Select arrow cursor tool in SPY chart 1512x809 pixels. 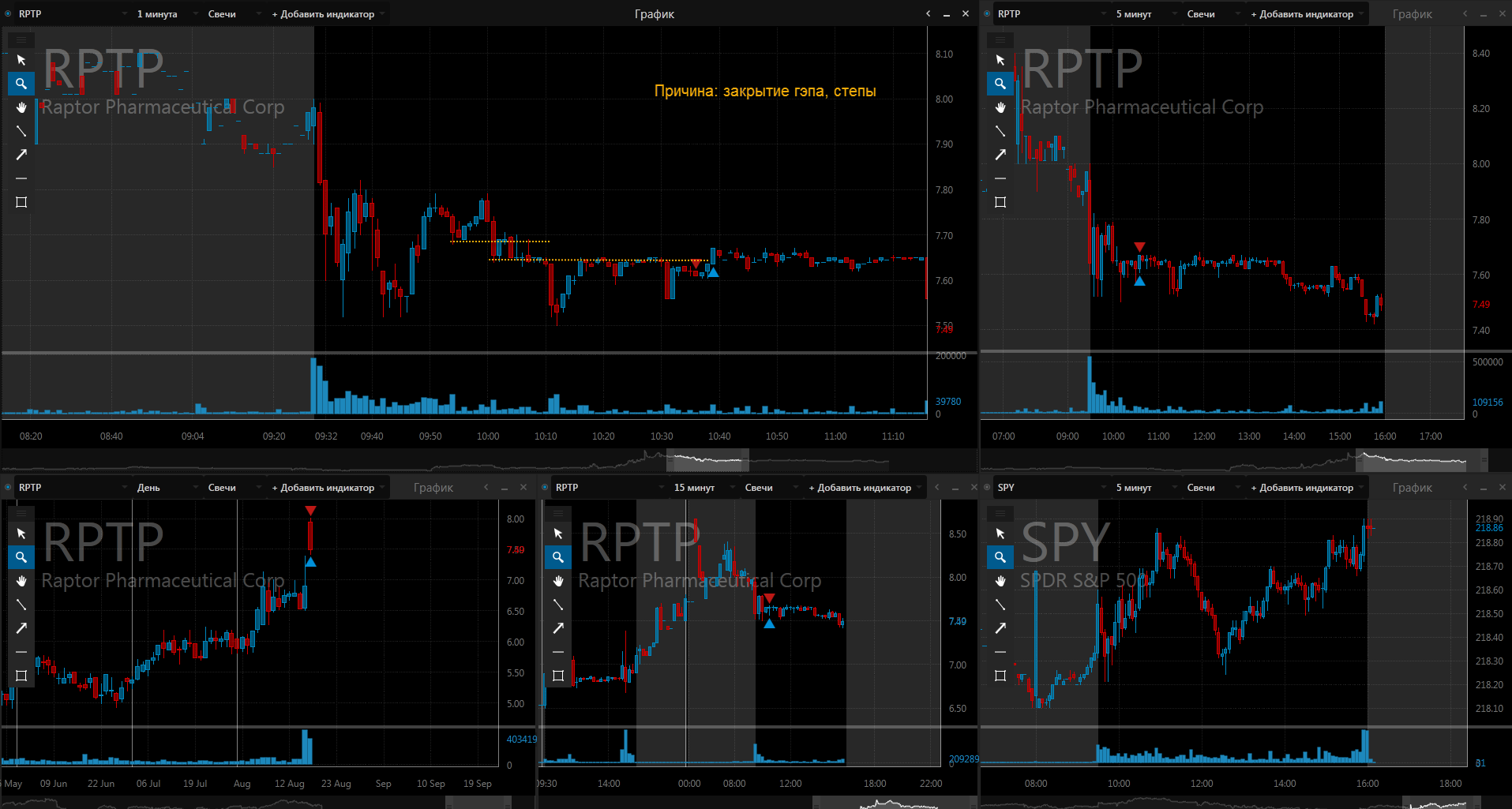click(x=1000, y=534)
